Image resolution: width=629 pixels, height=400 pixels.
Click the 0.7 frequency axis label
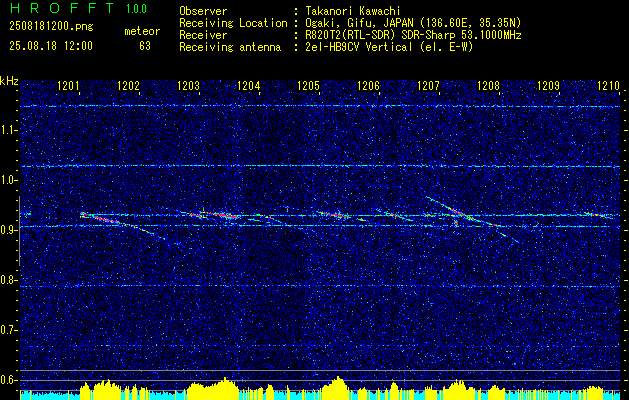pyautogui.click(x=8, y=330)
